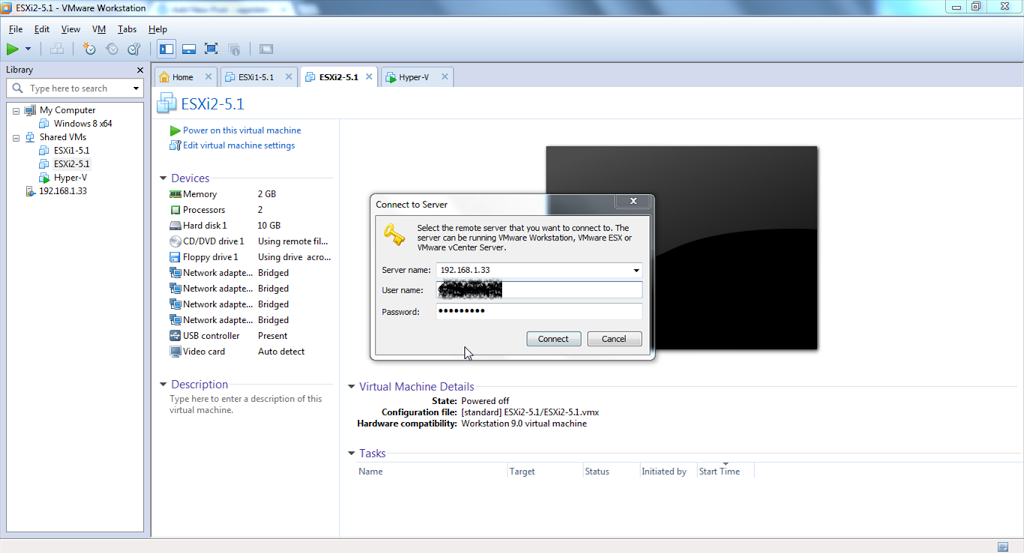Close the Connect to Server dialog
This screenshot has width=1024, height=560.
(633, 201)
